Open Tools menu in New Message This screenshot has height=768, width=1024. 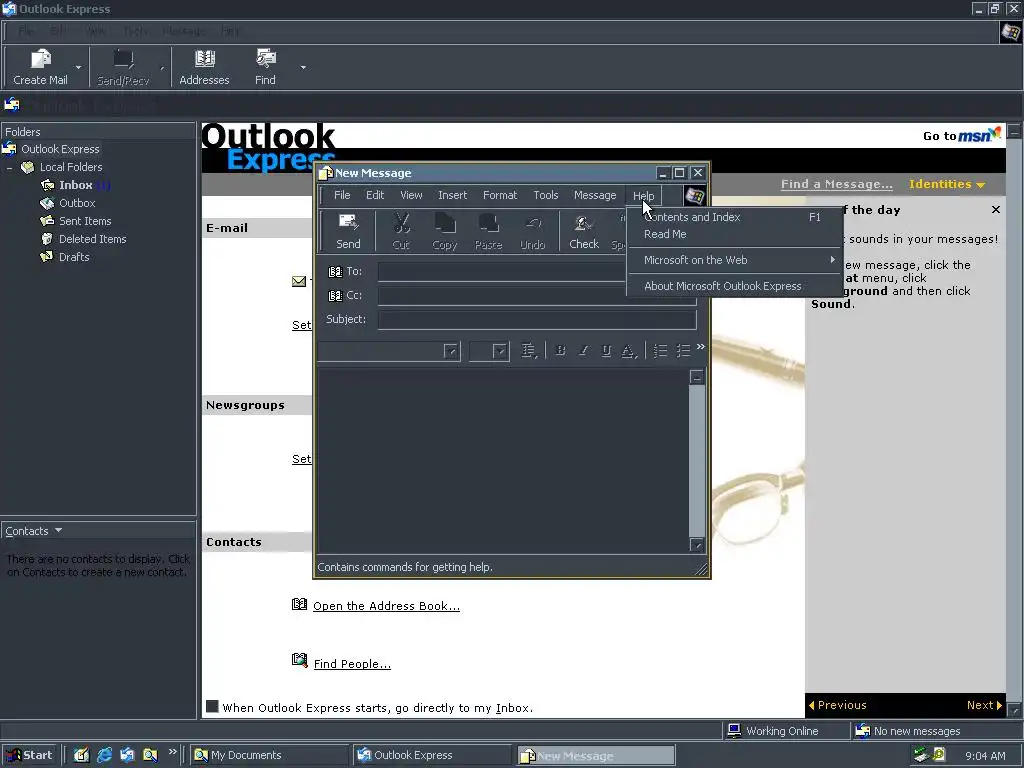coord(546,195)
